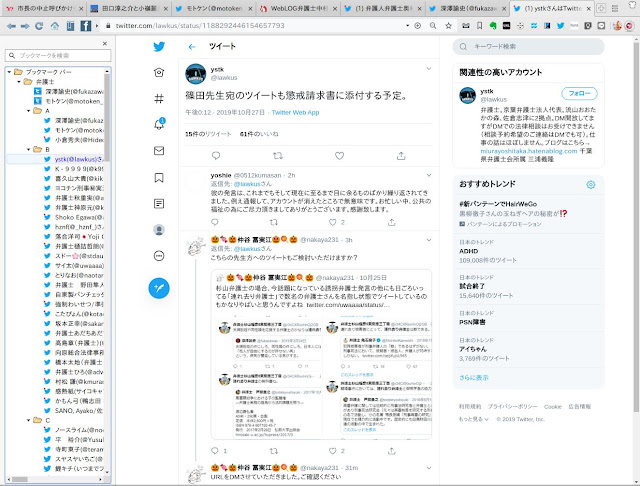
Task: Retweet the nakaya231 tweet with the quoted tweet
Action: click(273, 450)
